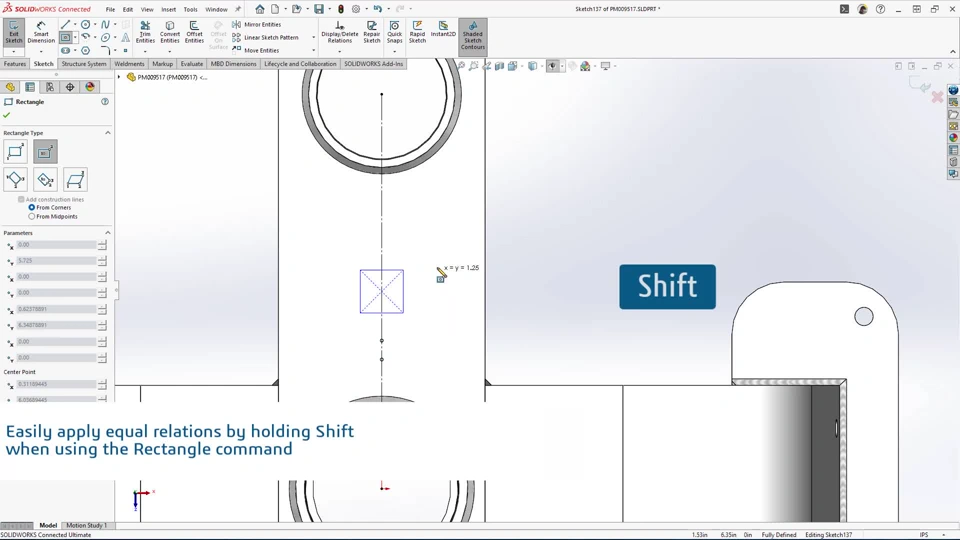Select the Sketch Fillet tool
This screenshot has height=540, width=960.
click(105, 50)
